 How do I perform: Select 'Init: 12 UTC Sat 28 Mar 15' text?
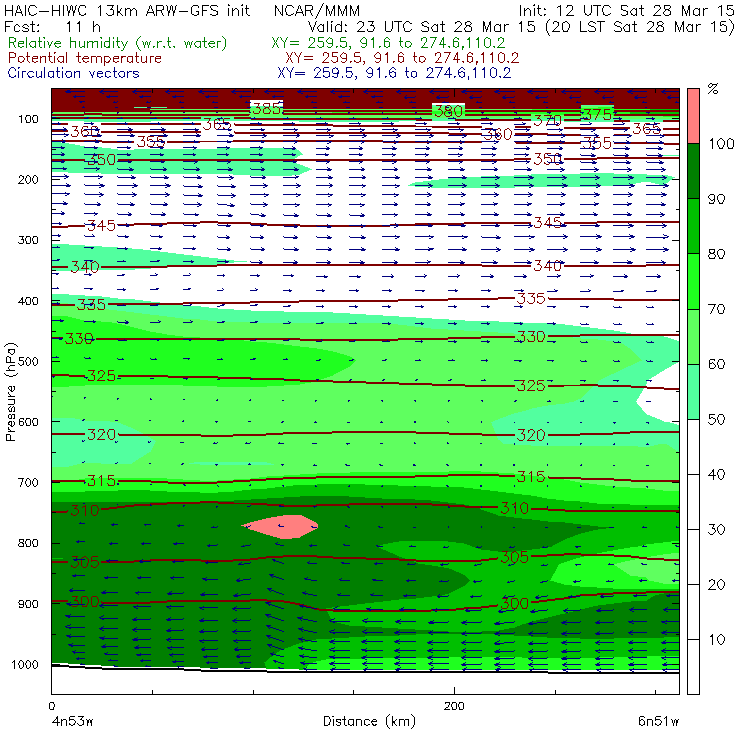[626, 10]
